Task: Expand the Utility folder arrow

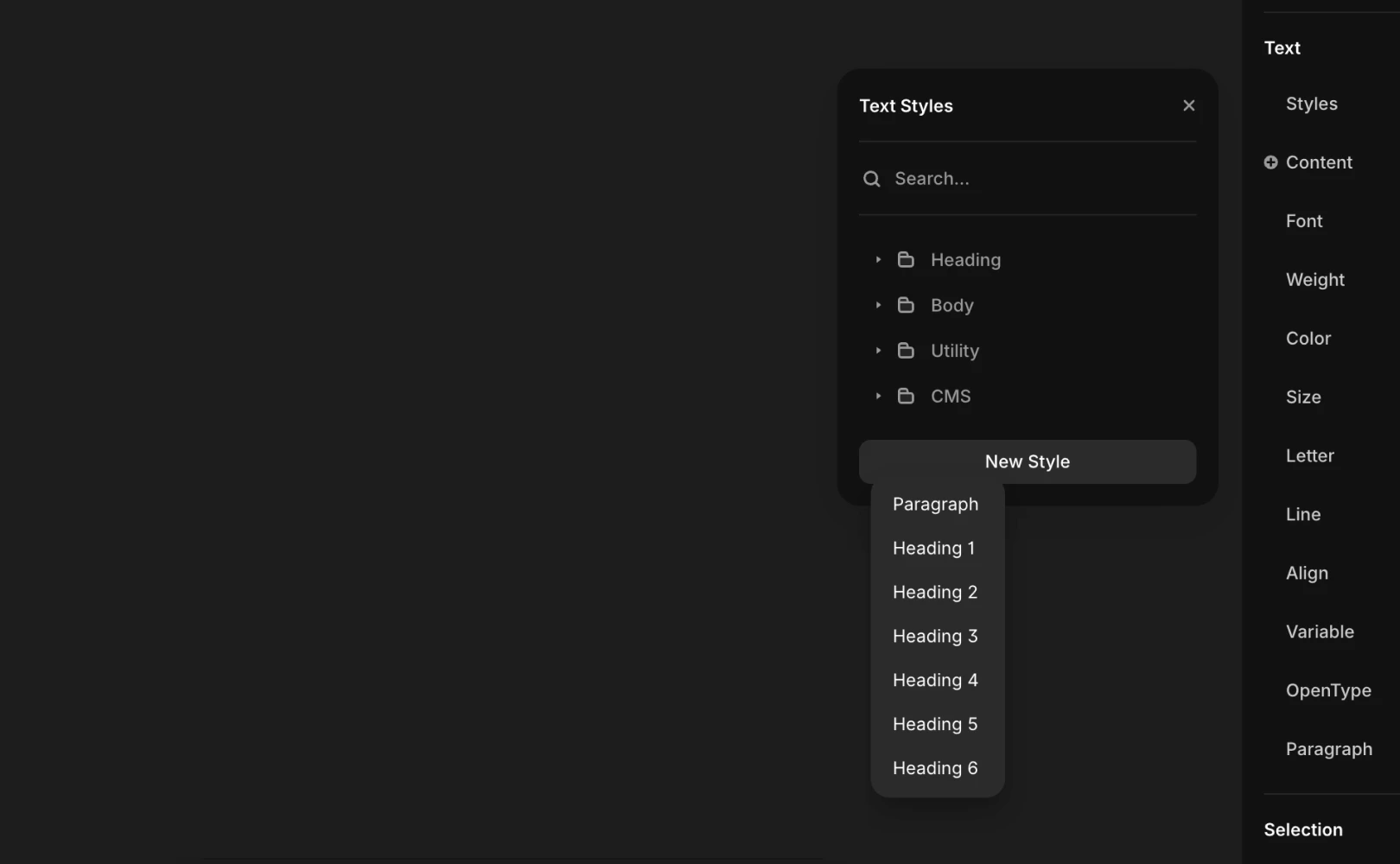Action: pyautogui.click(x=878, y=350)
